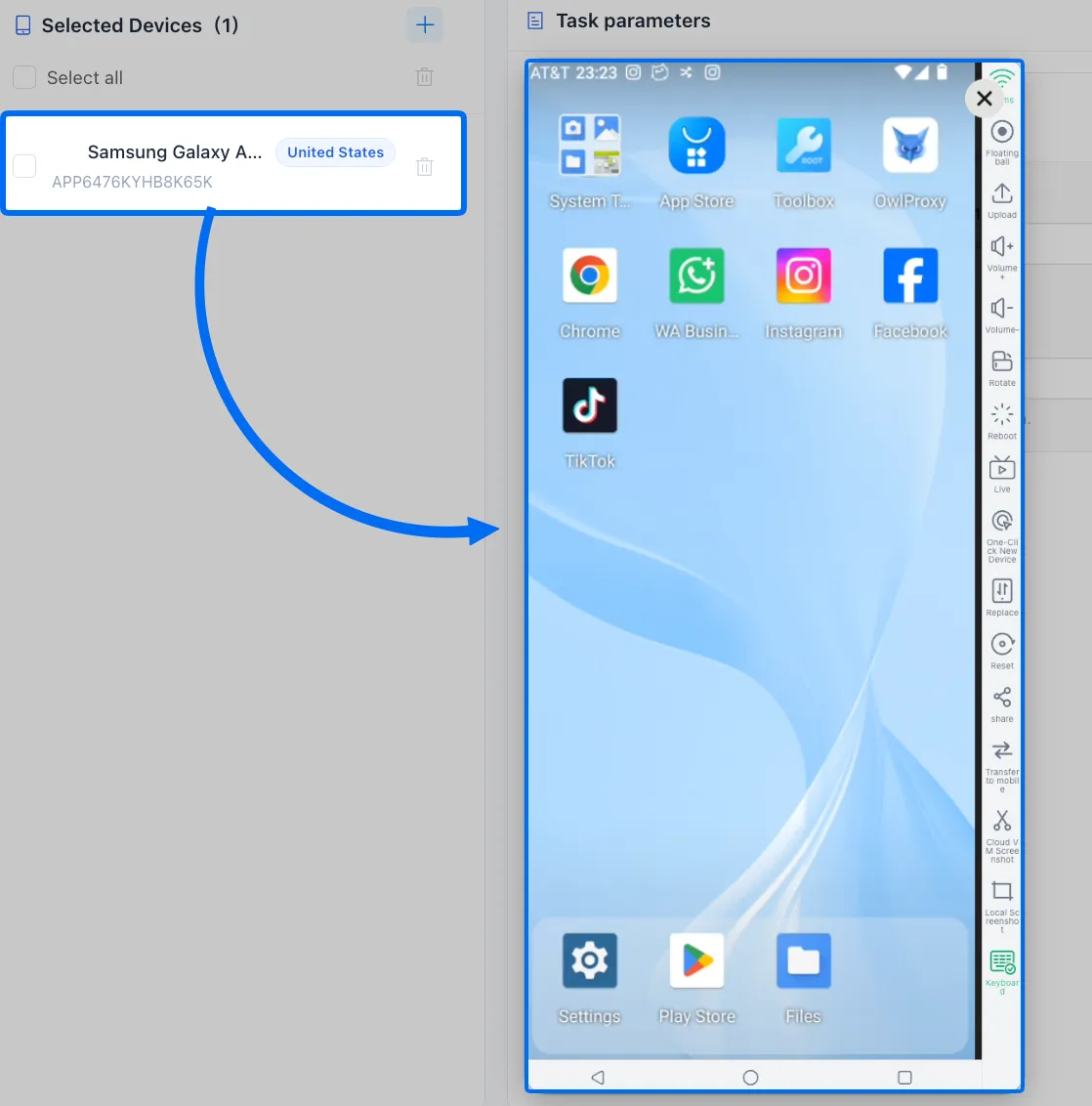
Task: Launch the Instagram app
Action: pyautogui.click(x=804, y=276)
